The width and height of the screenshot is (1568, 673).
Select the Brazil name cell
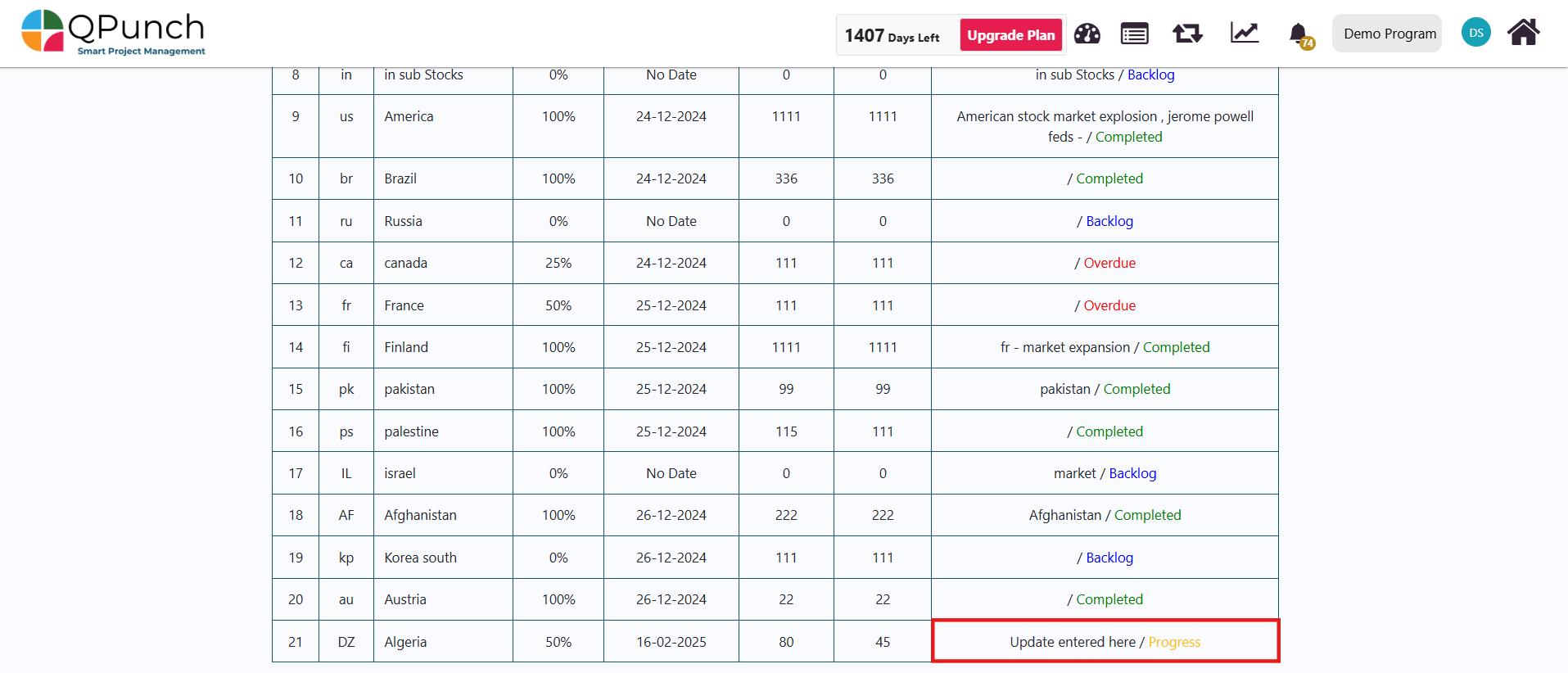(443, 178)
